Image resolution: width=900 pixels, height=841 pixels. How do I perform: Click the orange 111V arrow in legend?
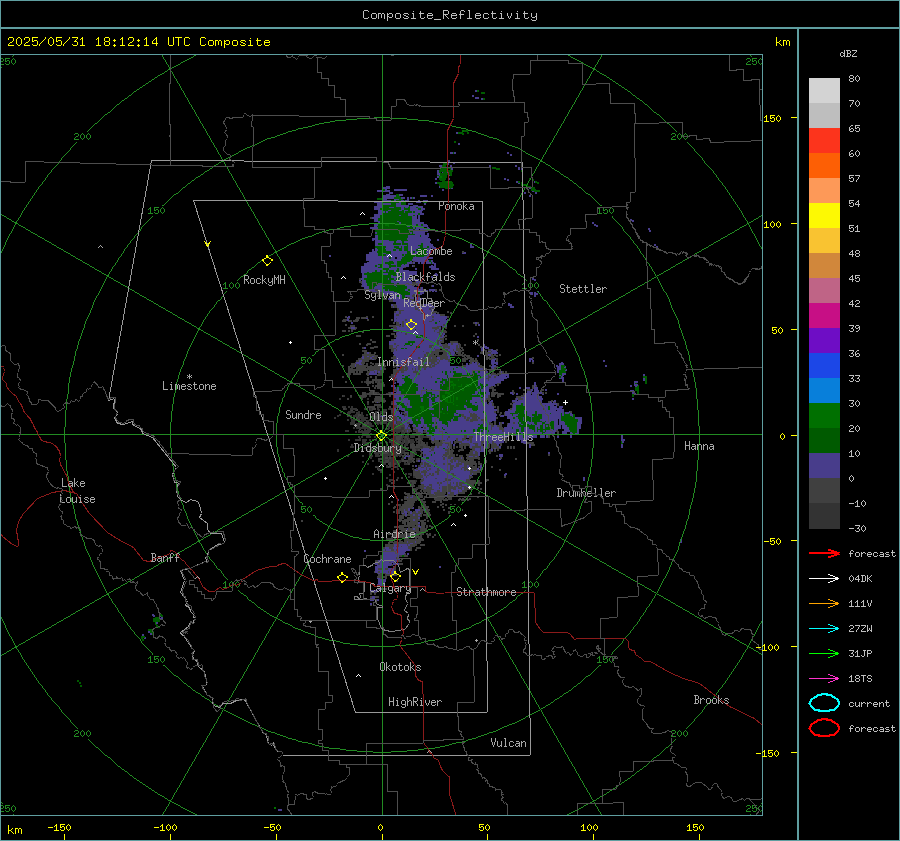click(824, 603)
